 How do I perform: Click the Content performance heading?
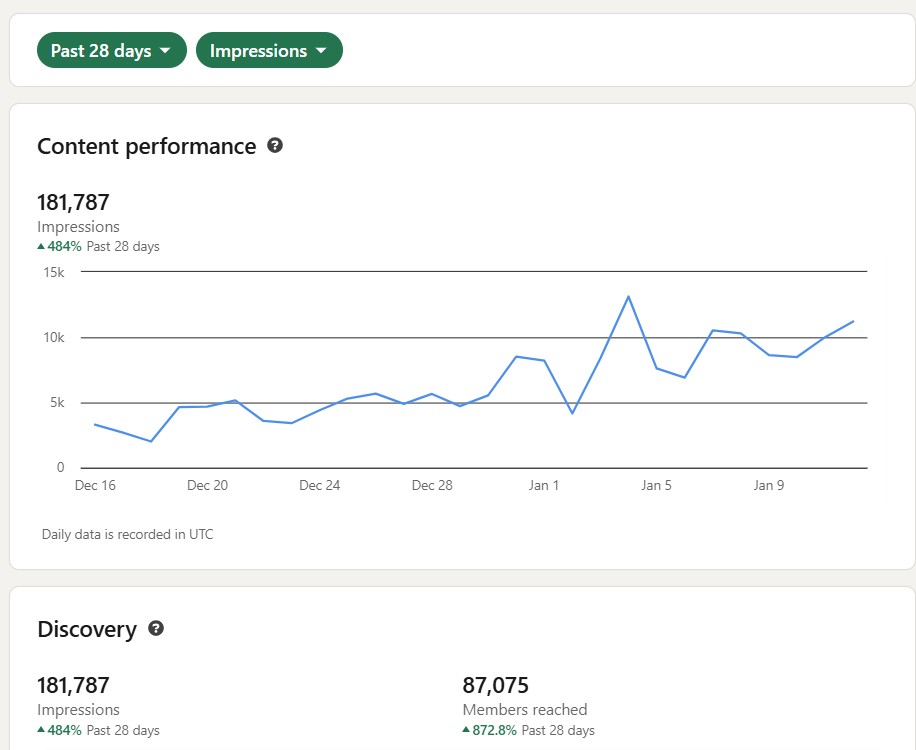point(146,147)
